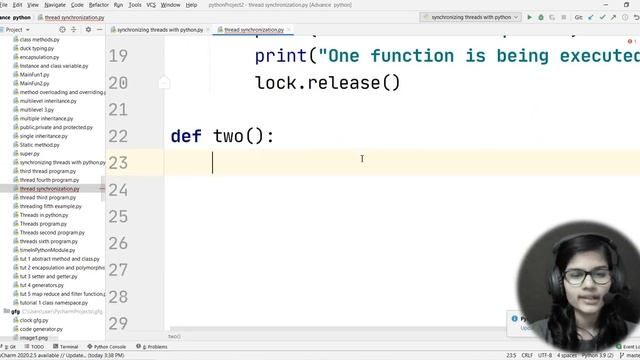Open the Run menu

click(118, 5)
